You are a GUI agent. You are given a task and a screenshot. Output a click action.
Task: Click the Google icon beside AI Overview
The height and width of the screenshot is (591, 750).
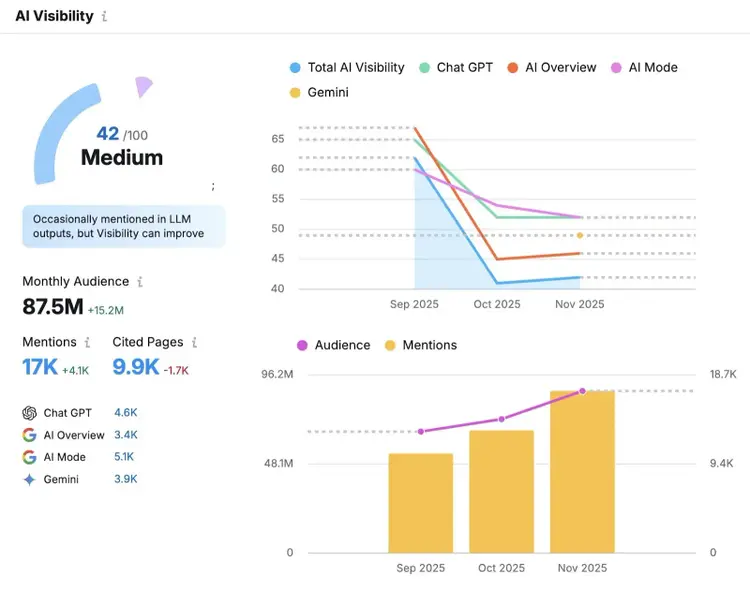30,435
